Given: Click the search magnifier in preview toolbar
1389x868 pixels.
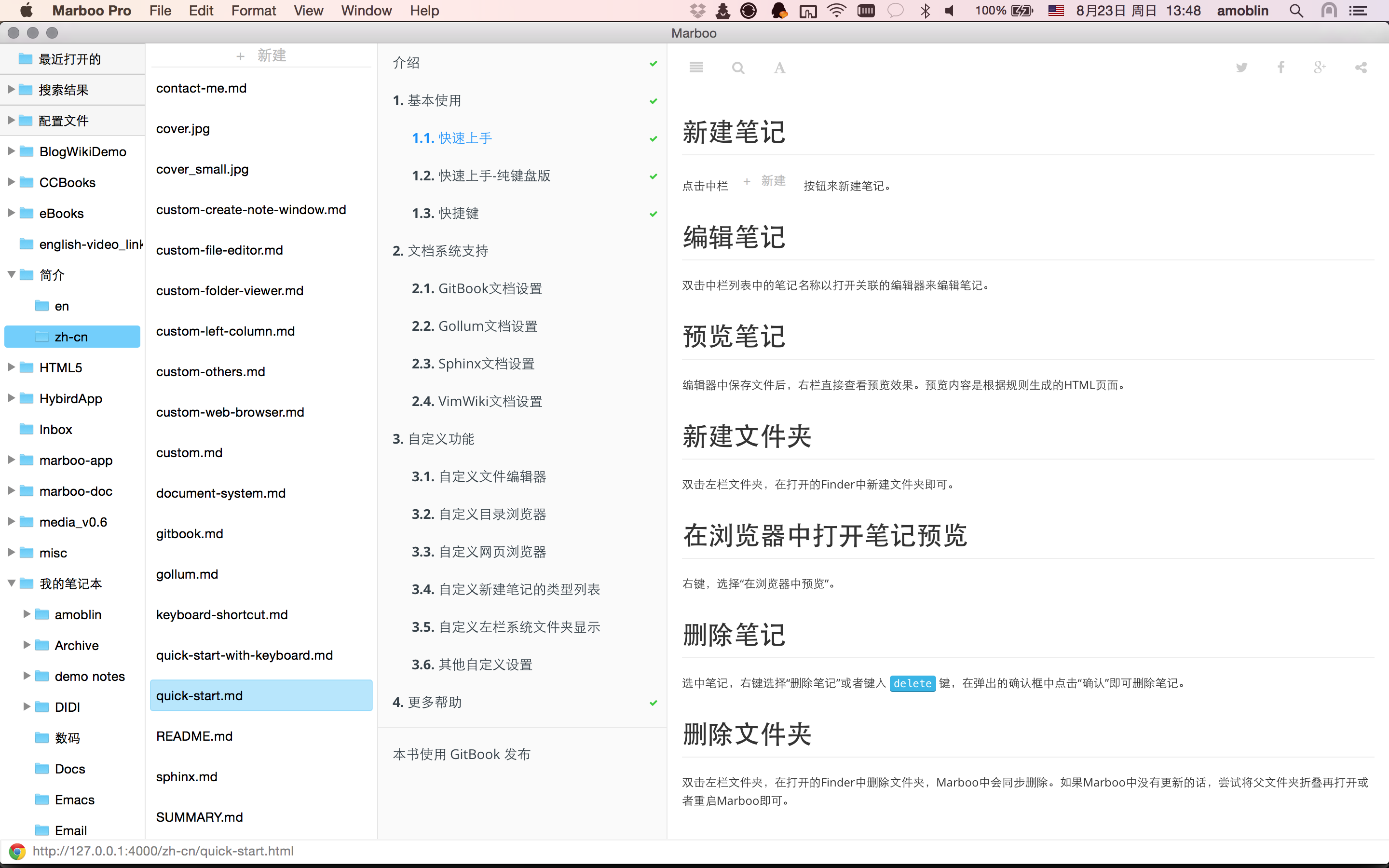Looking at the screenshot, I should click(738, 68).
